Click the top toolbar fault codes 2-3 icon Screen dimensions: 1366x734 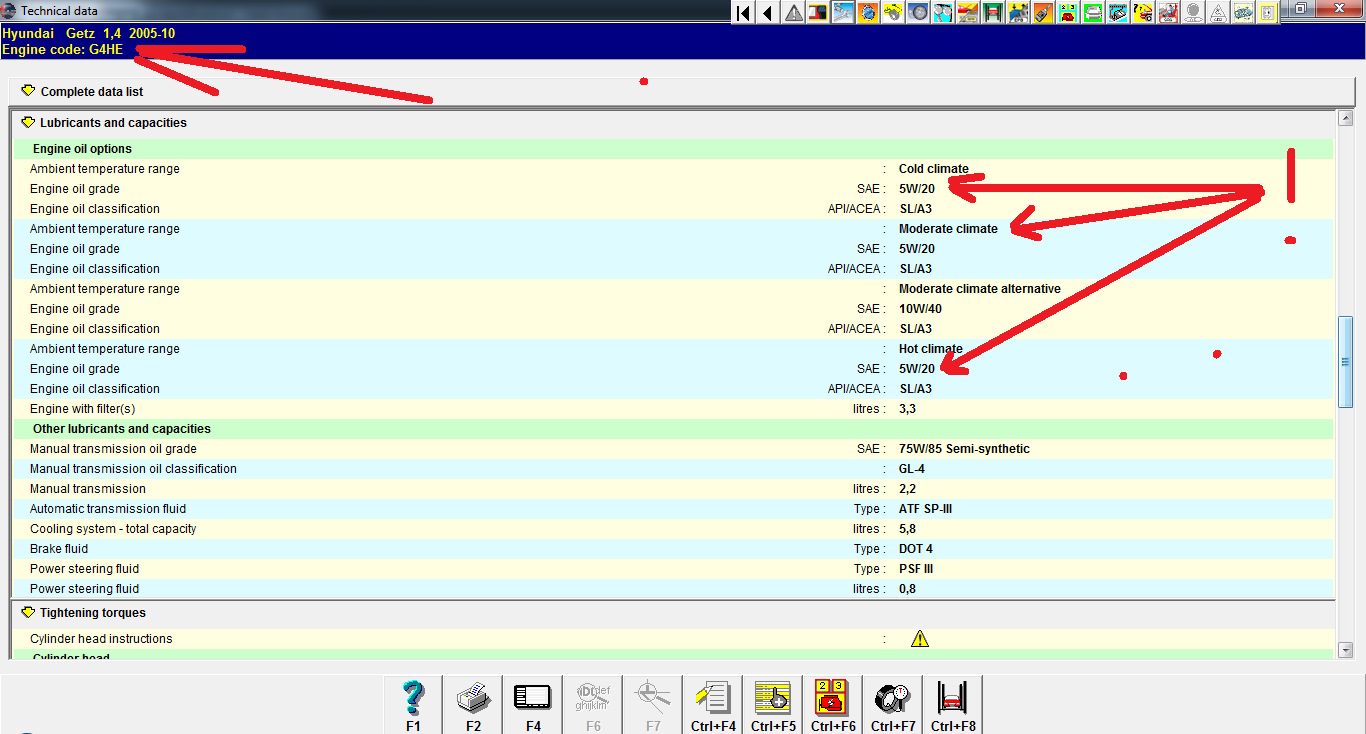point(1069,13)
